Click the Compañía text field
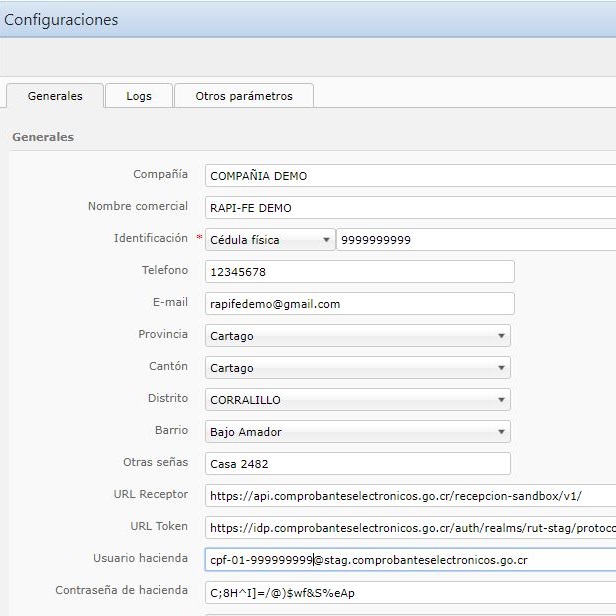 [x=410, y=176]
